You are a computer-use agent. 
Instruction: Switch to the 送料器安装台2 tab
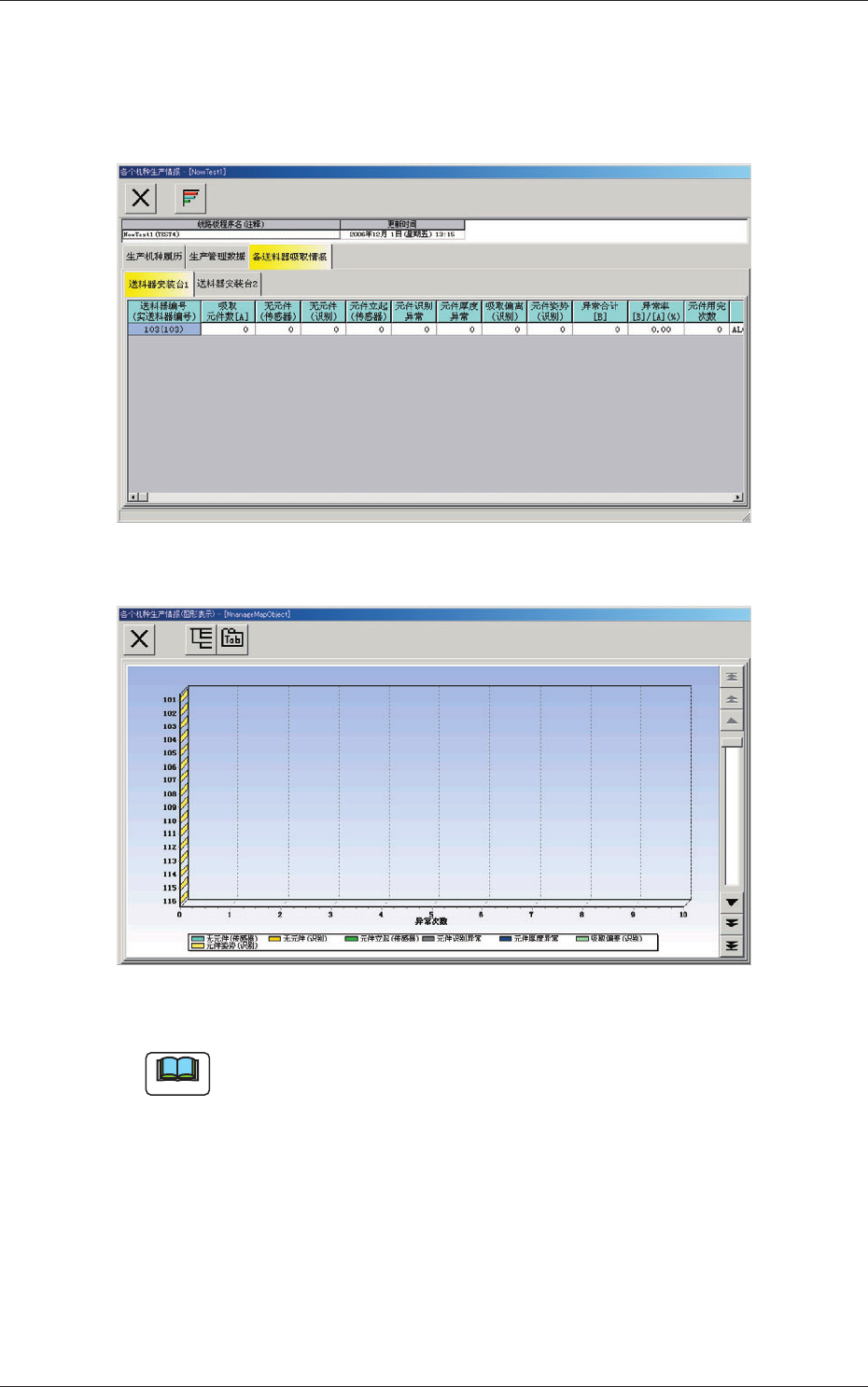coord(228,284)
